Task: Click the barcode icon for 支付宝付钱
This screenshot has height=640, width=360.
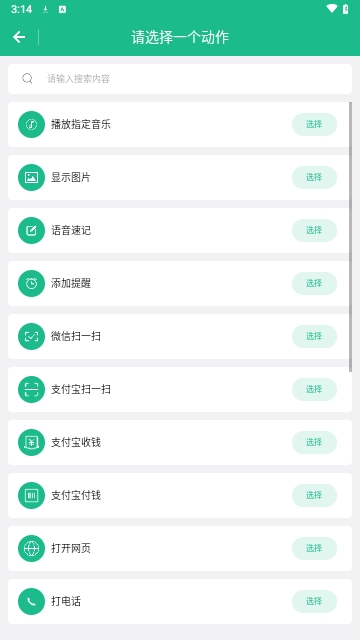Action: click(31, 496)
